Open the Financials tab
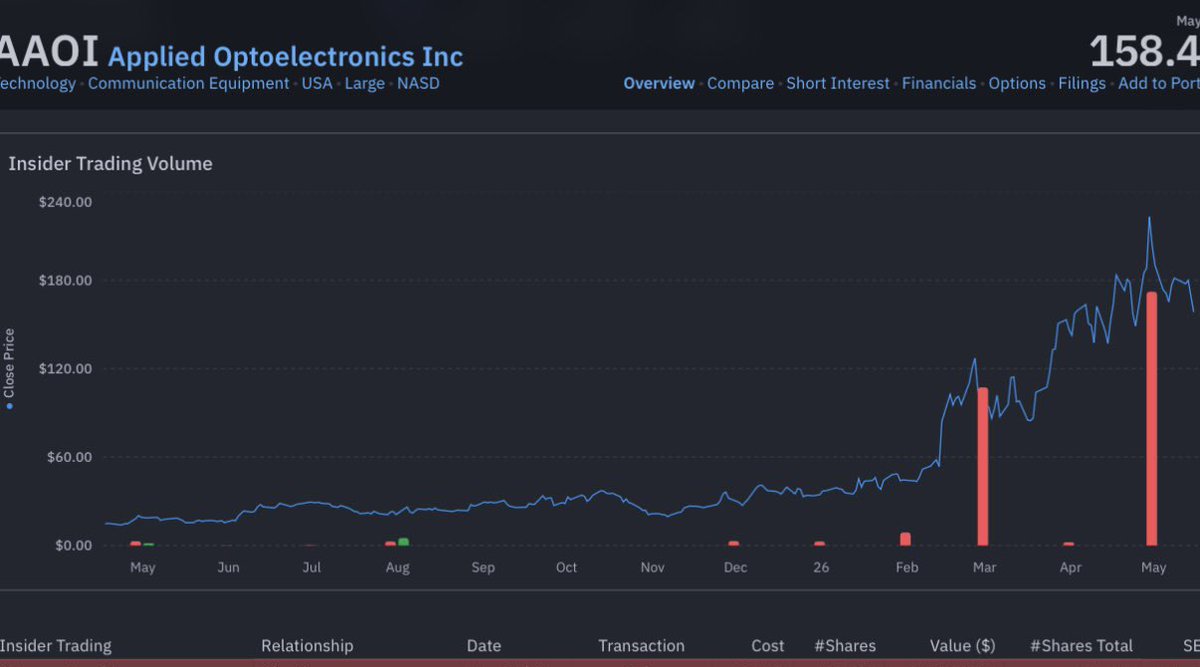The width and height of the screenshot is (1200, 667). tap(939, 84)
